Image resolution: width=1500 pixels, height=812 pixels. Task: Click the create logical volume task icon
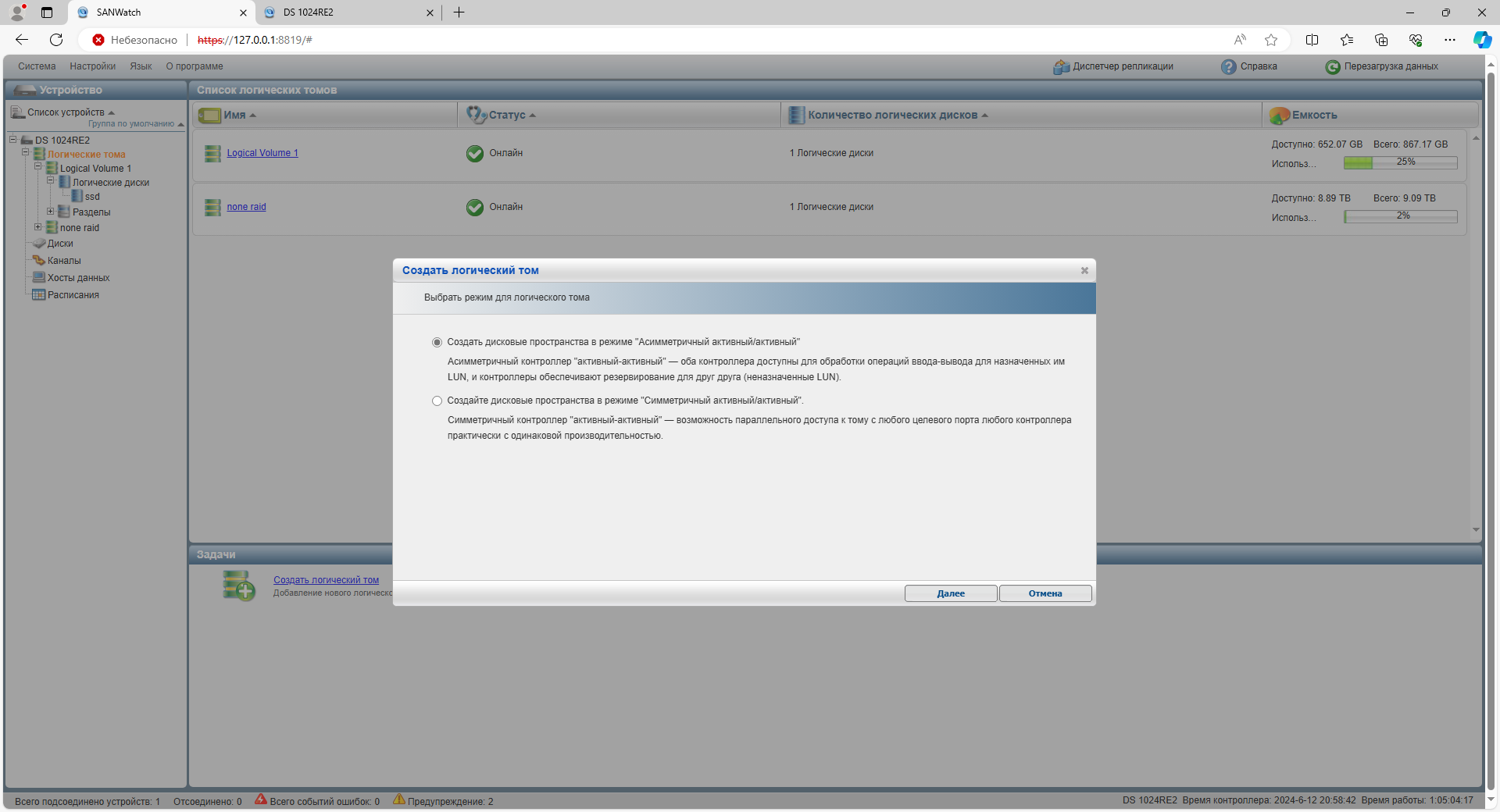point(238,586)
